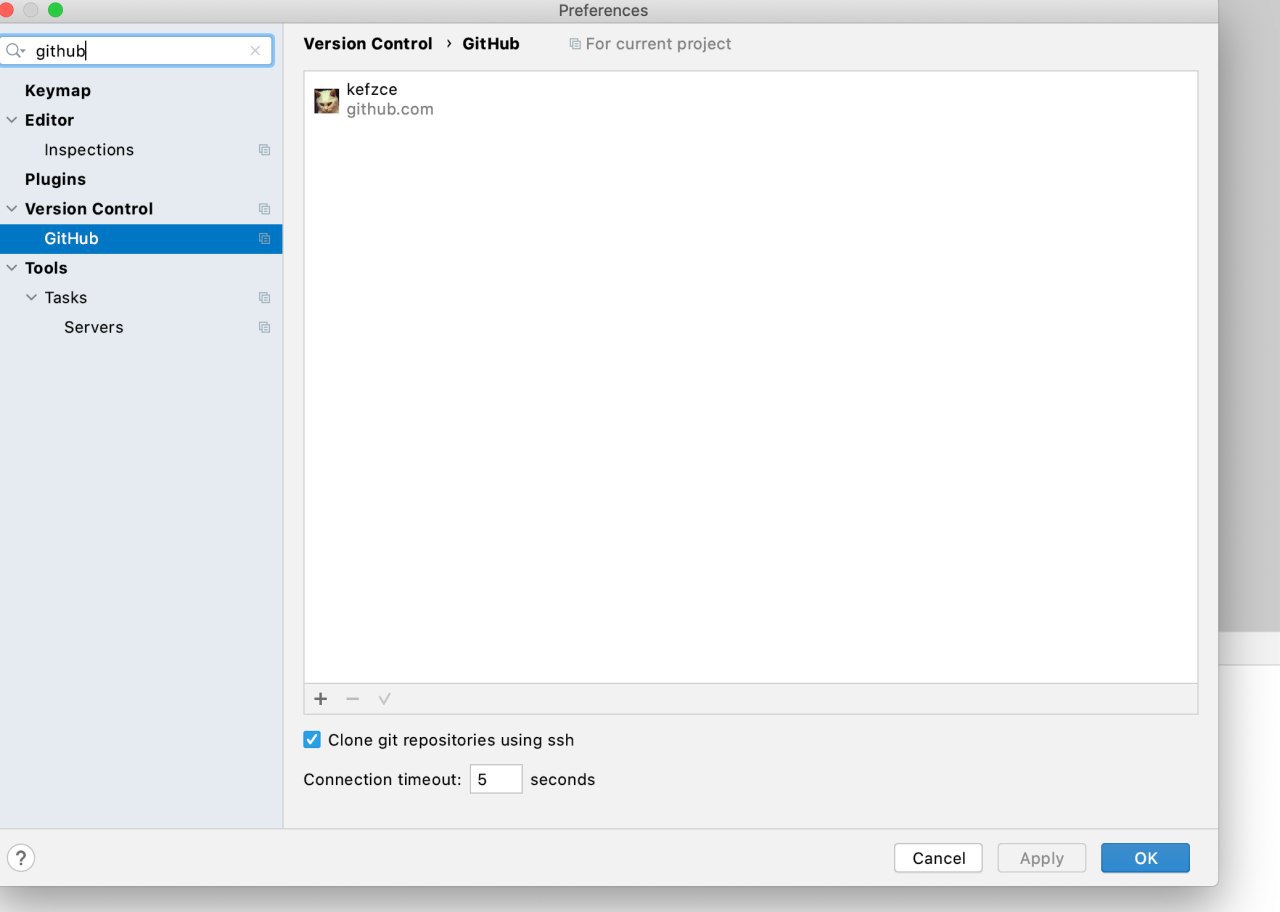The image size is (1280, 912).
Task: Select Editor in settings tree
Action: 49,120
